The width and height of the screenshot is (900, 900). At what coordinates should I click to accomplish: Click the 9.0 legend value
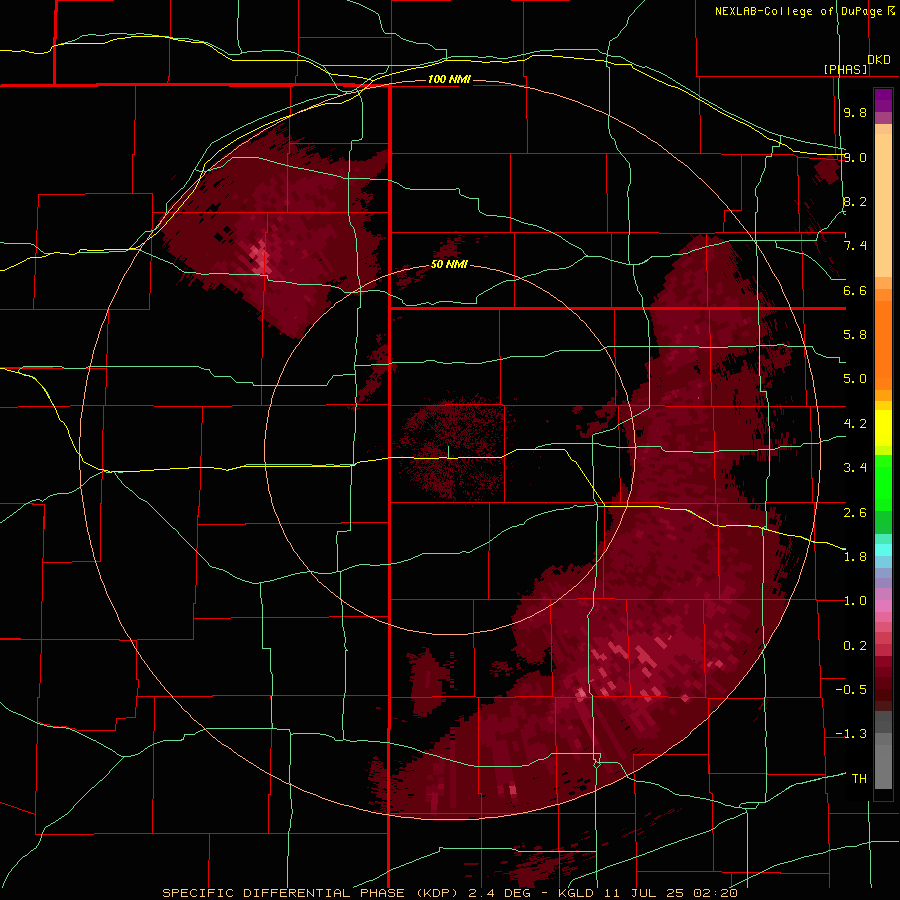[855, 157]
